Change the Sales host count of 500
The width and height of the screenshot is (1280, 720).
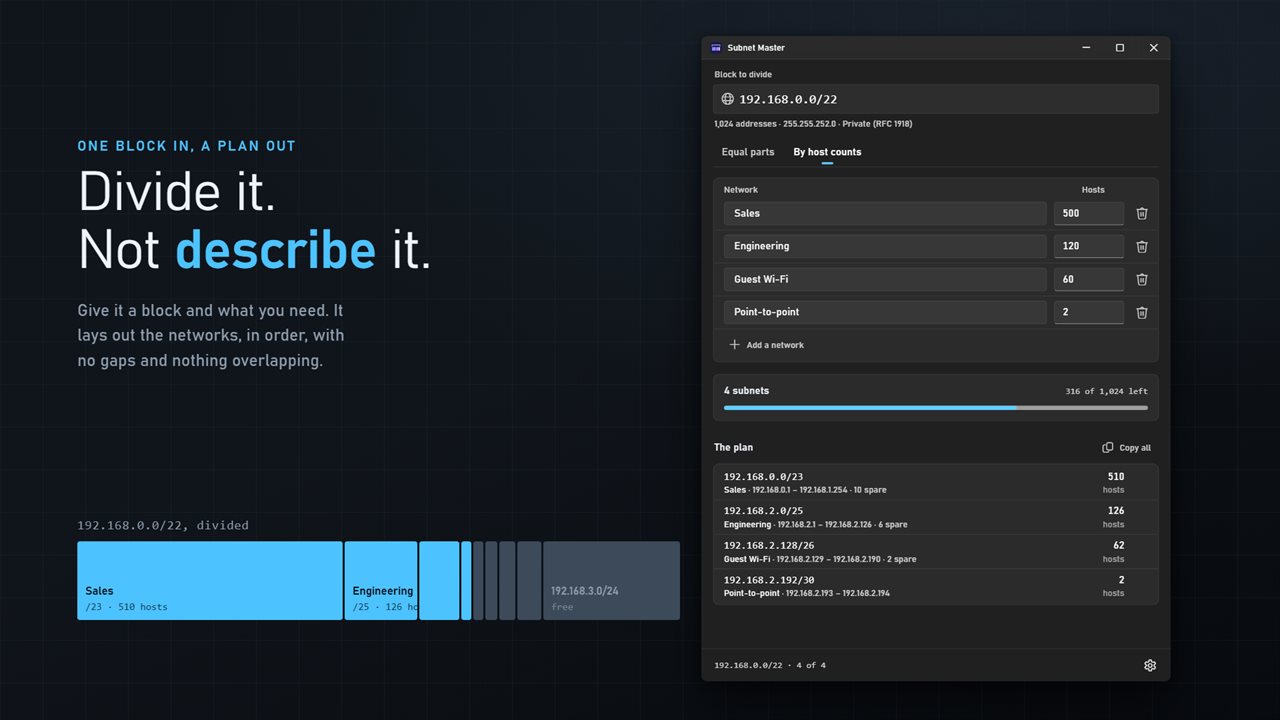(1089, 213)
